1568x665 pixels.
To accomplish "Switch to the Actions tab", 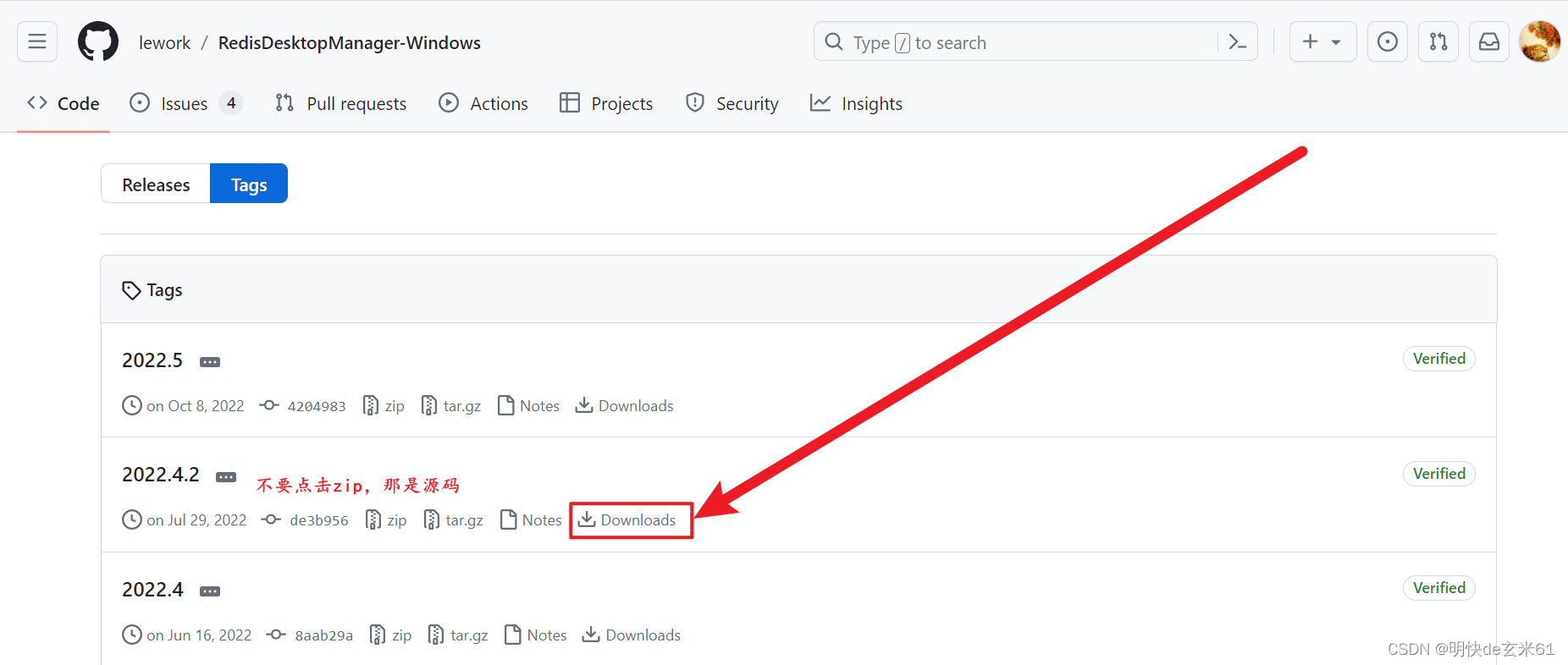I will [483, 103].
